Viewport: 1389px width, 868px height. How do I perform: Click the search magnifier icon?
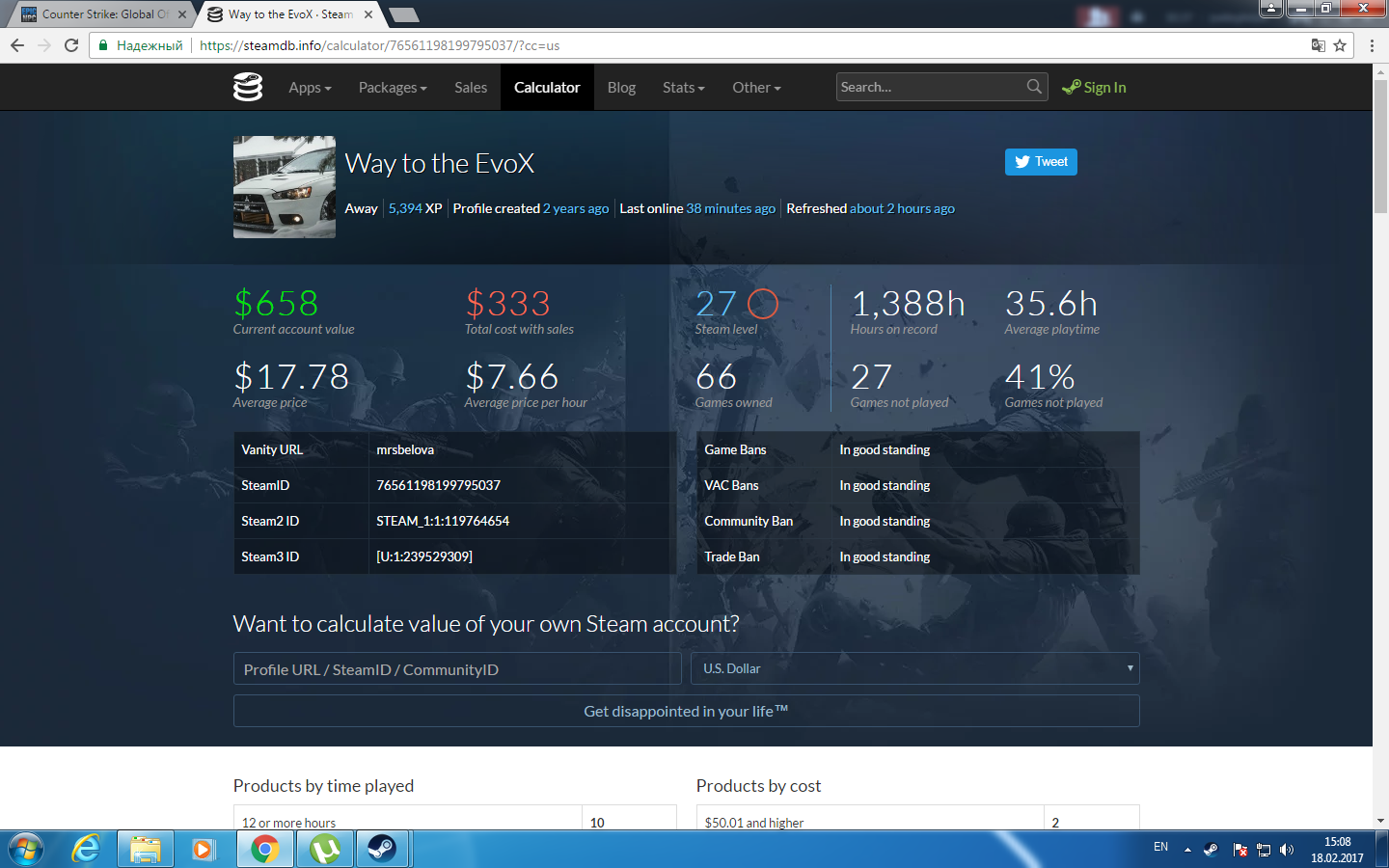(x=1034, y=87)
